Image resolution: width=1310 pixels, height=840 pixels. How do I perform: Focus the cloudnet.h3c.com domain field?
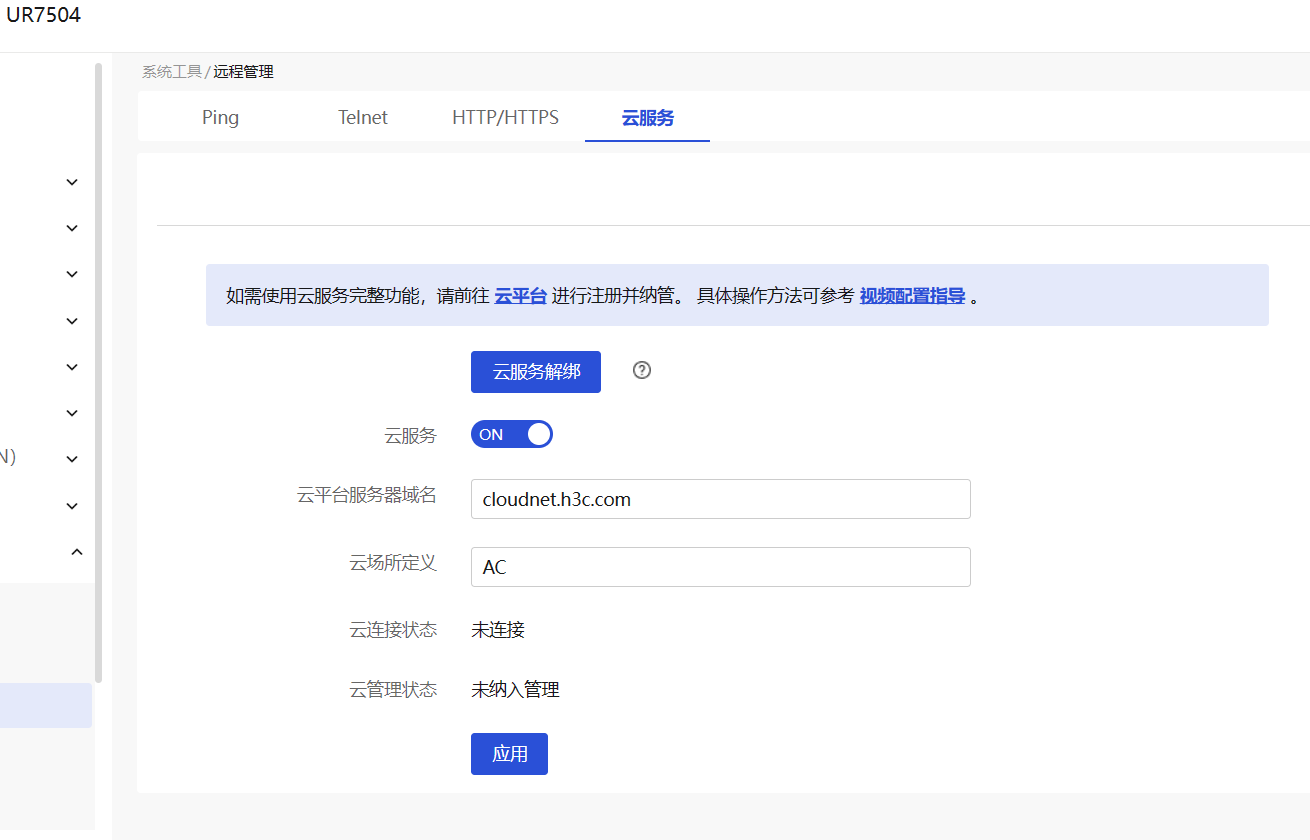721,499
